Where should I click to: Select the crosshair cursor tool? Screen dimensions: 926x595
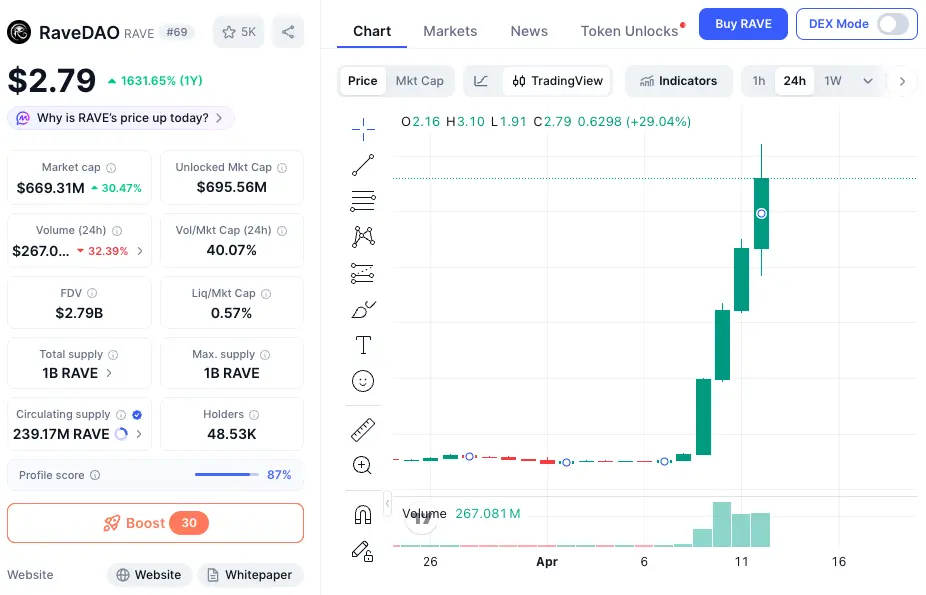click(363, 127)
